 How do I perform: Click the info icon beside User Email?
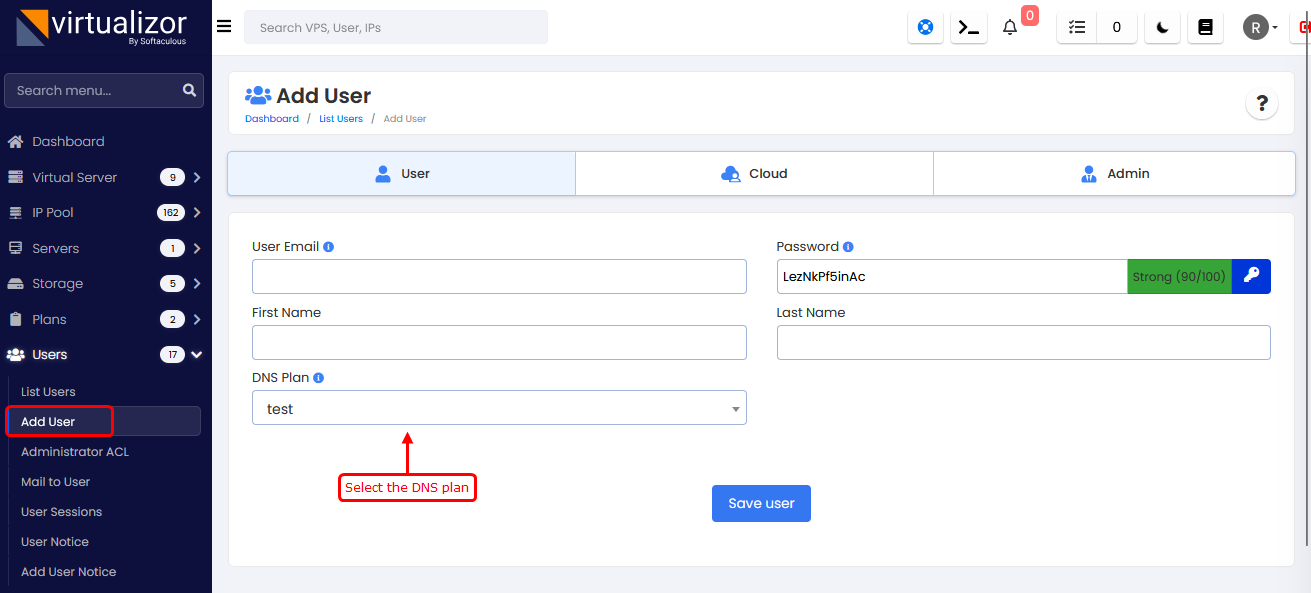329,247
